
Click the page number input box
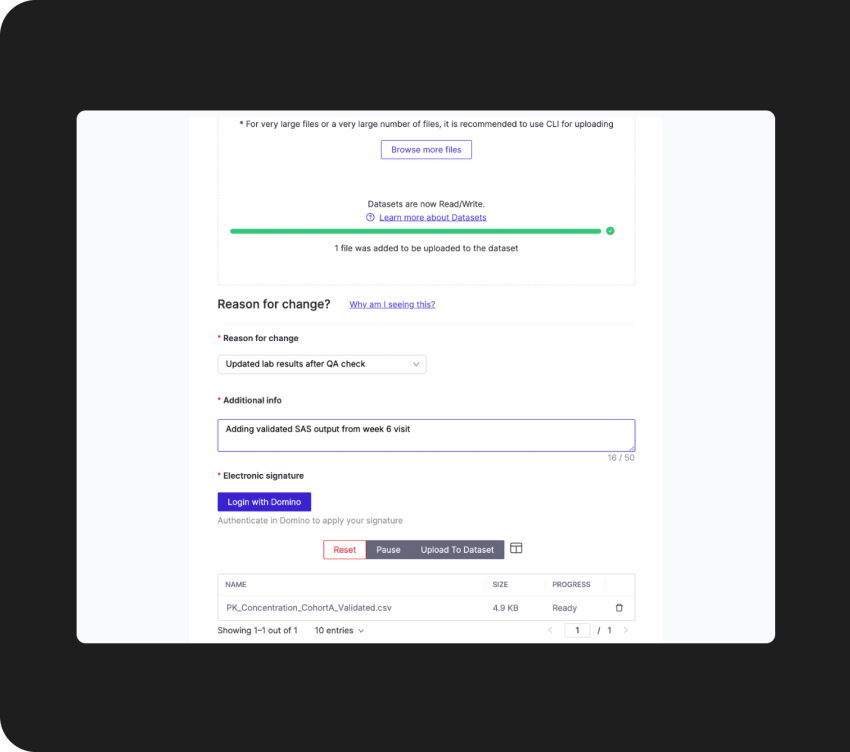577,630
